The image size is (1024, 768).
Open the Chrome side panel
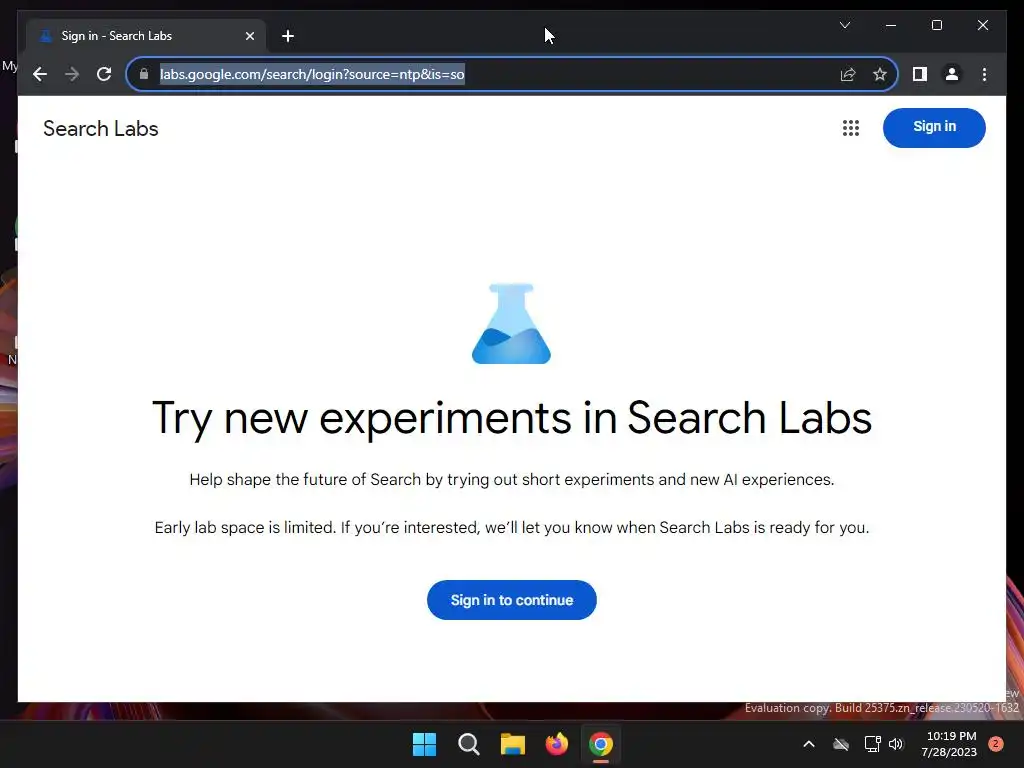pos(920,74)
